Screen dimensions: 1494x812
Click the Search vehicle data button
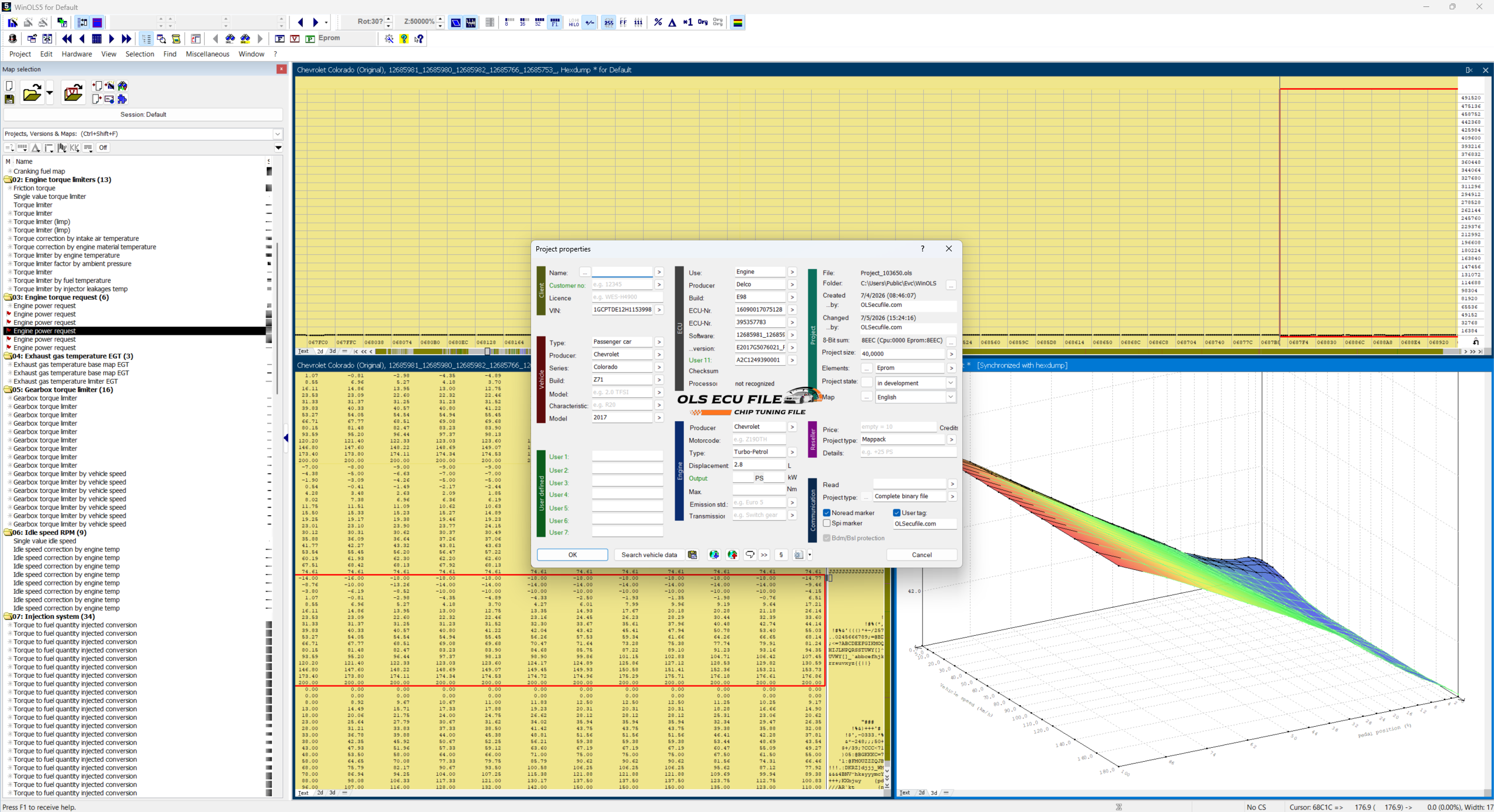point(649,555)
